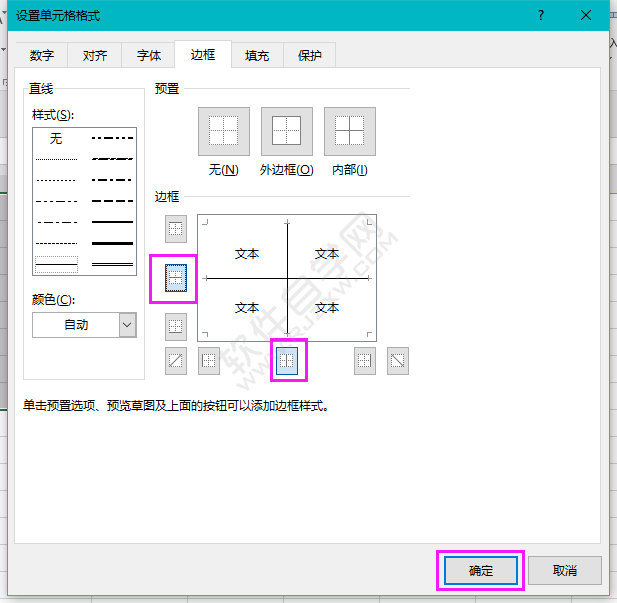Click the help question mark button

pos(541,15)
